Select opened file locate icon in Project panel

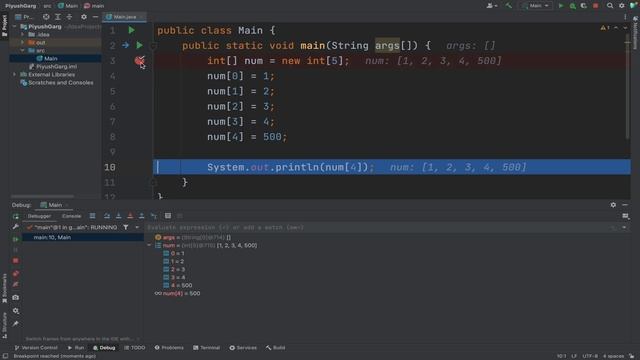click(x=46, y=17)
